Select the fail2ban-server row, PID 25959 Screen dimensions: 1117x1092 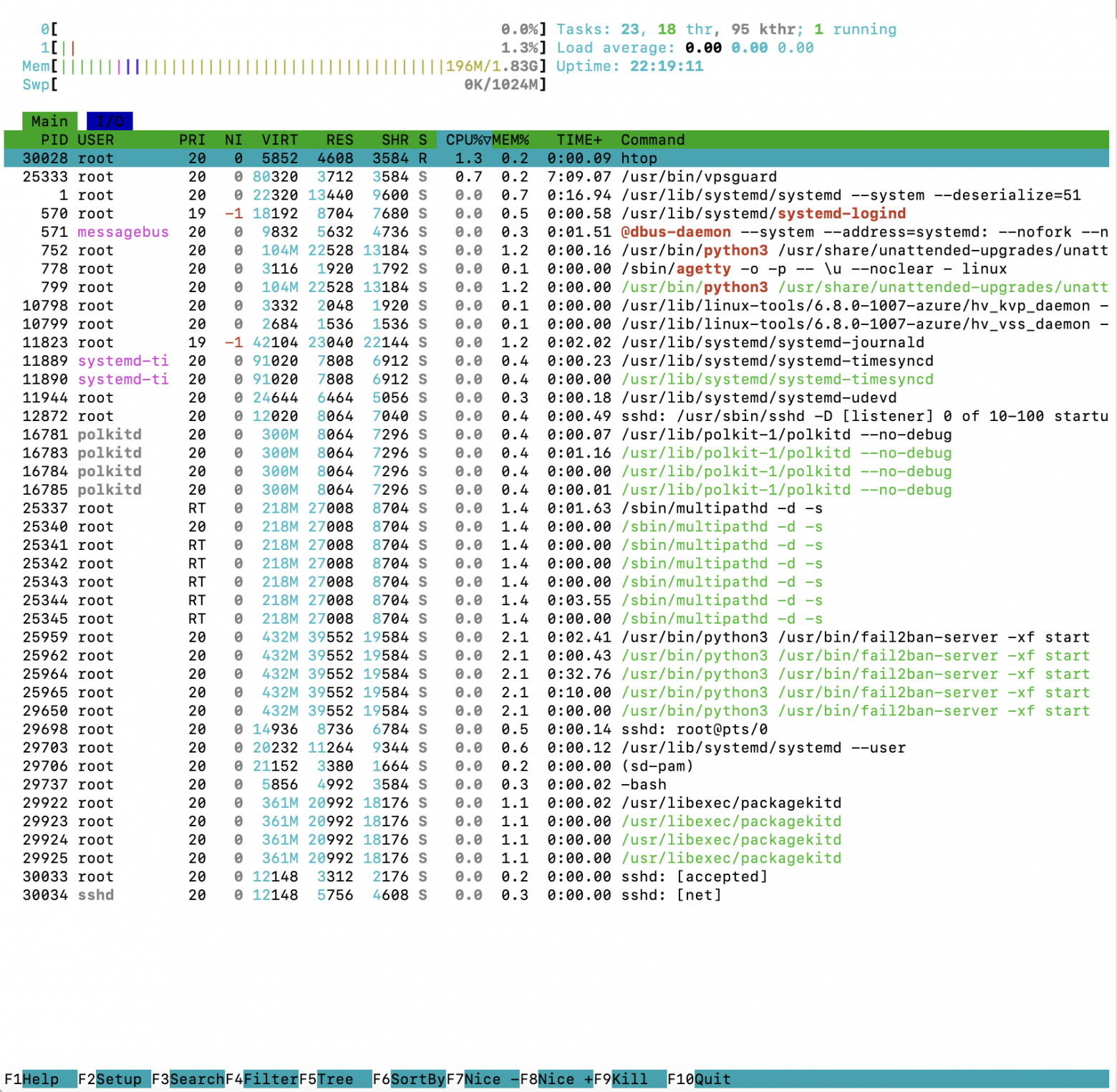pyautogui.click(x=556, y=637)
